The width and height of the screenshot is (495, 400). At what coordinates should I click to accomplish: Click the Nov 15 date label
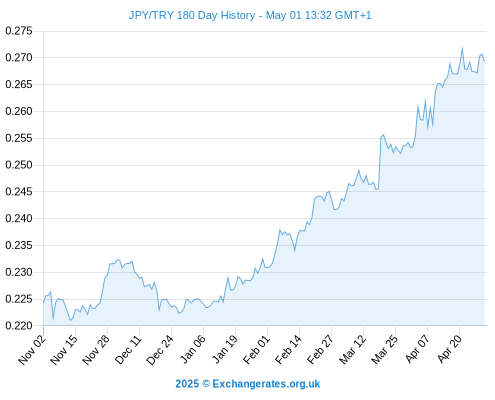click(64, 349)
